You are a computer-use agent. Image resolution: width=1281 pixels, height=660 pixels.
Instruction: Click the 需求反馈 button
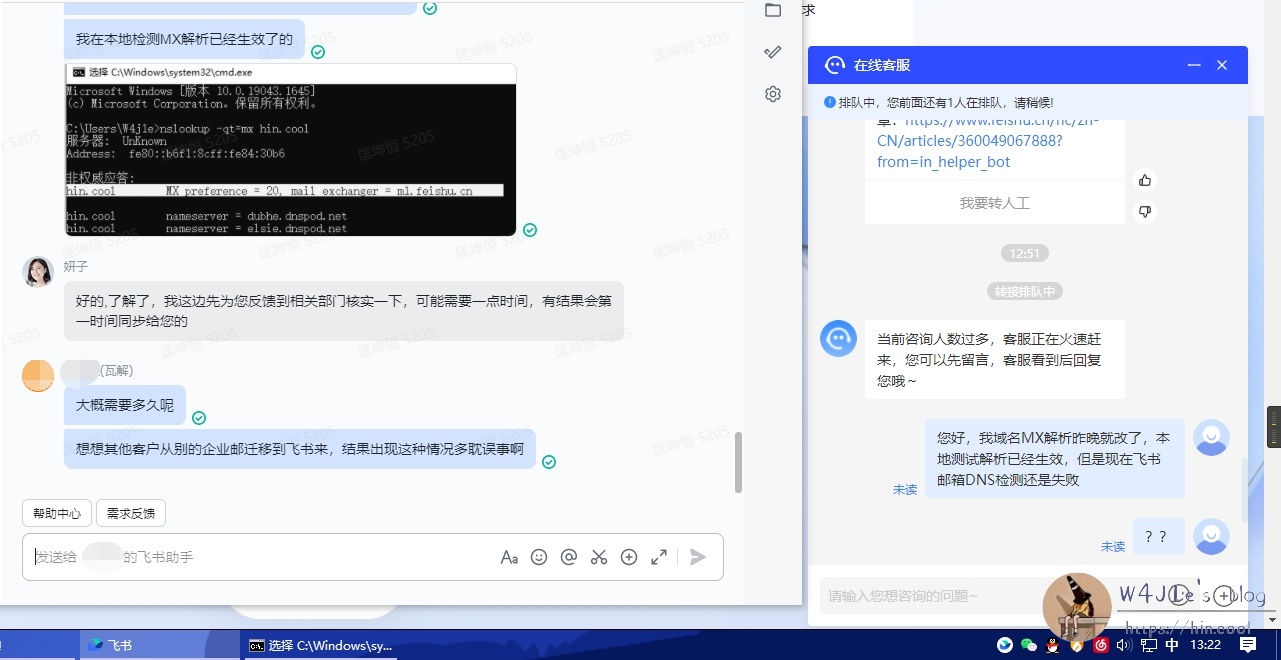tap(131, 513)
